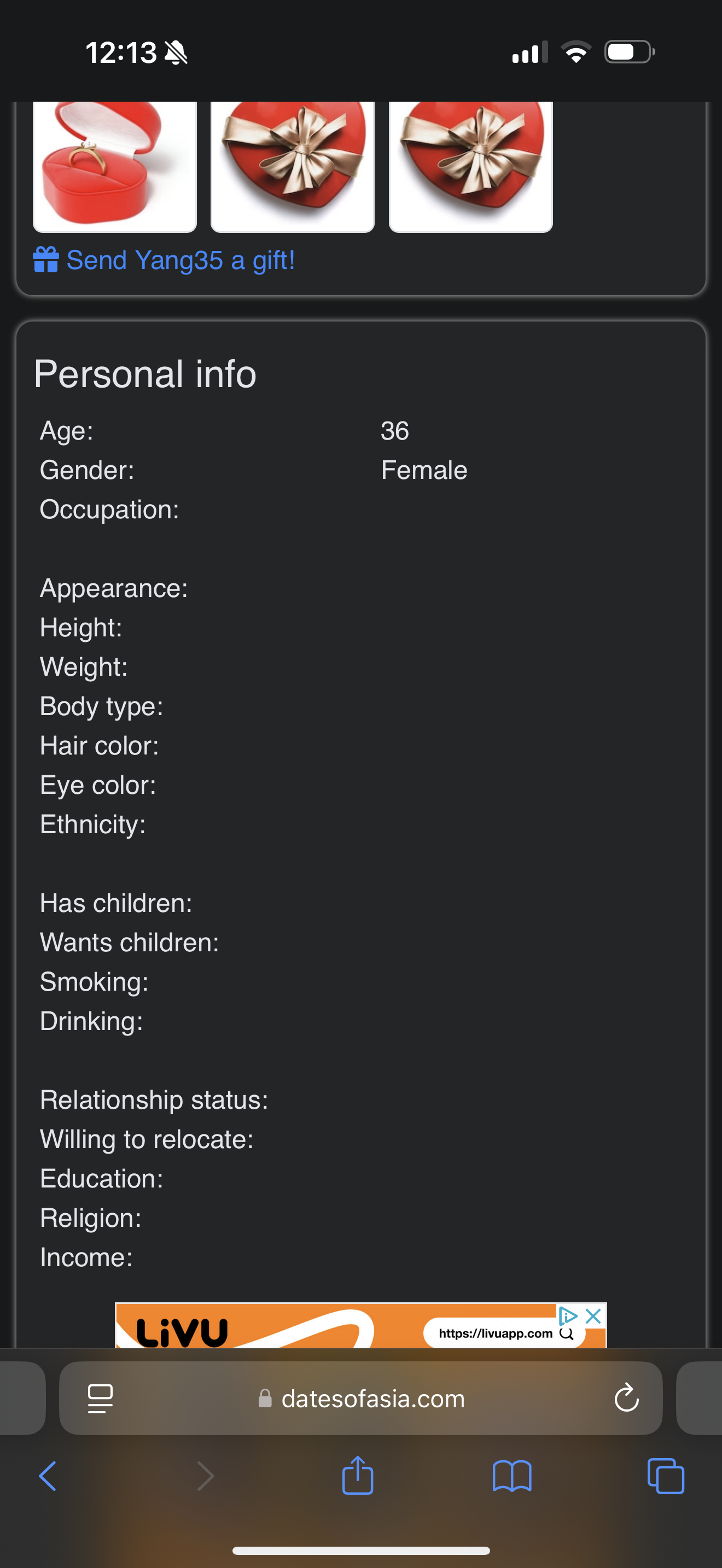The height and width of the screenshot is (1568, 722).
Task: Open page settings icon in the address bar
Action: tap(101, 1398)
